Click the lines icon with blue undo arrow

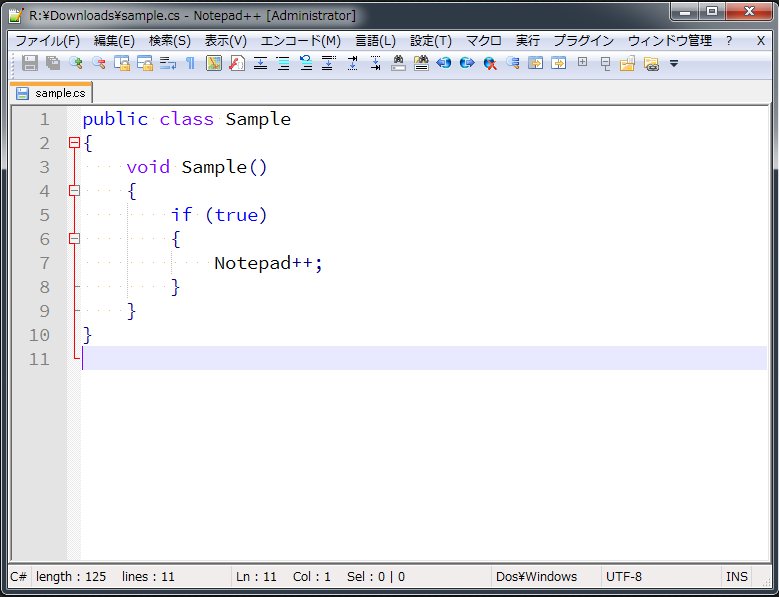(x=306, y=63)
